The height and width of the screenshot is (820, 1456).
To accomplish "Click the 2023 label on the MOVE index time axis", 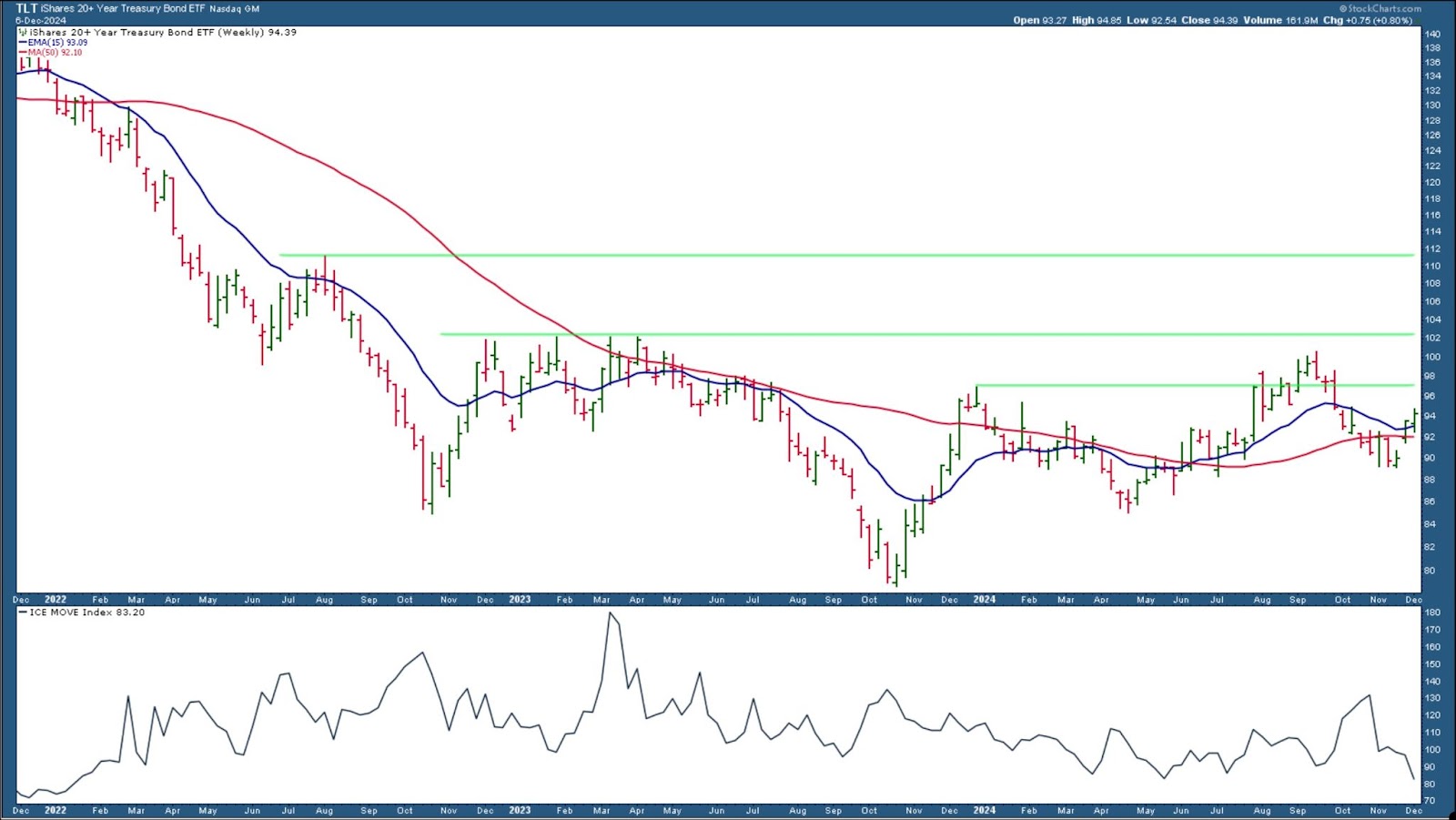I will [x=520, y=810].
